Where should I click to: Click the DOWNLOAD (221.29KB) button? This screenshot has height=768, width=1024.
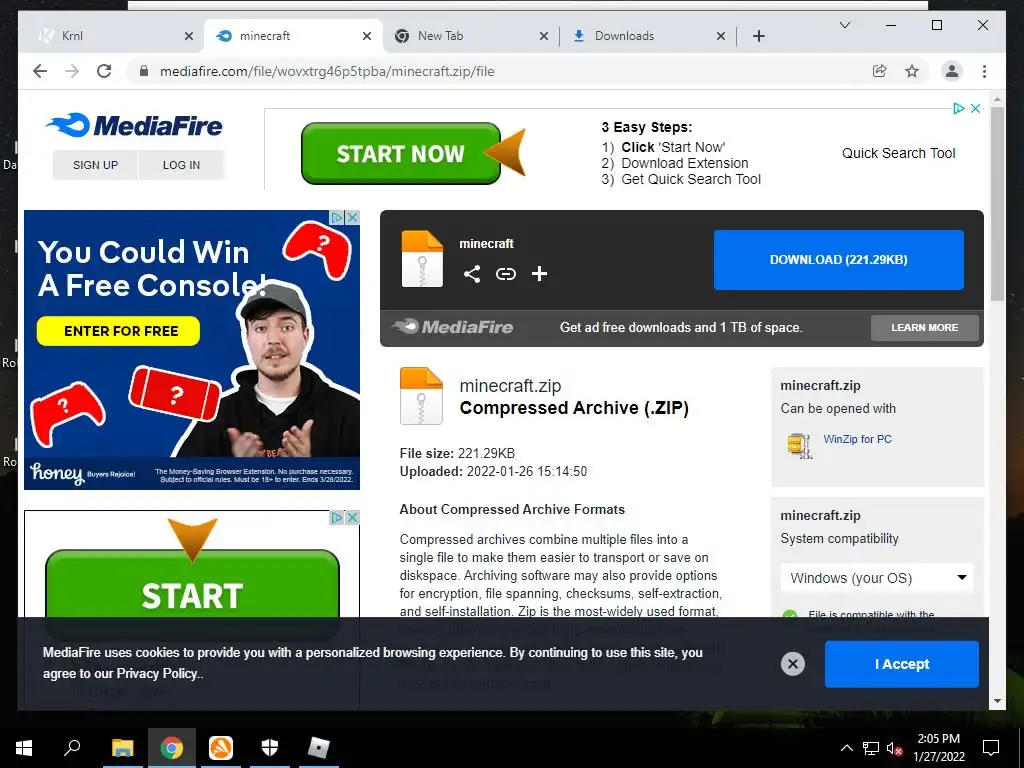pyautogui.click(x=839, y=259)
